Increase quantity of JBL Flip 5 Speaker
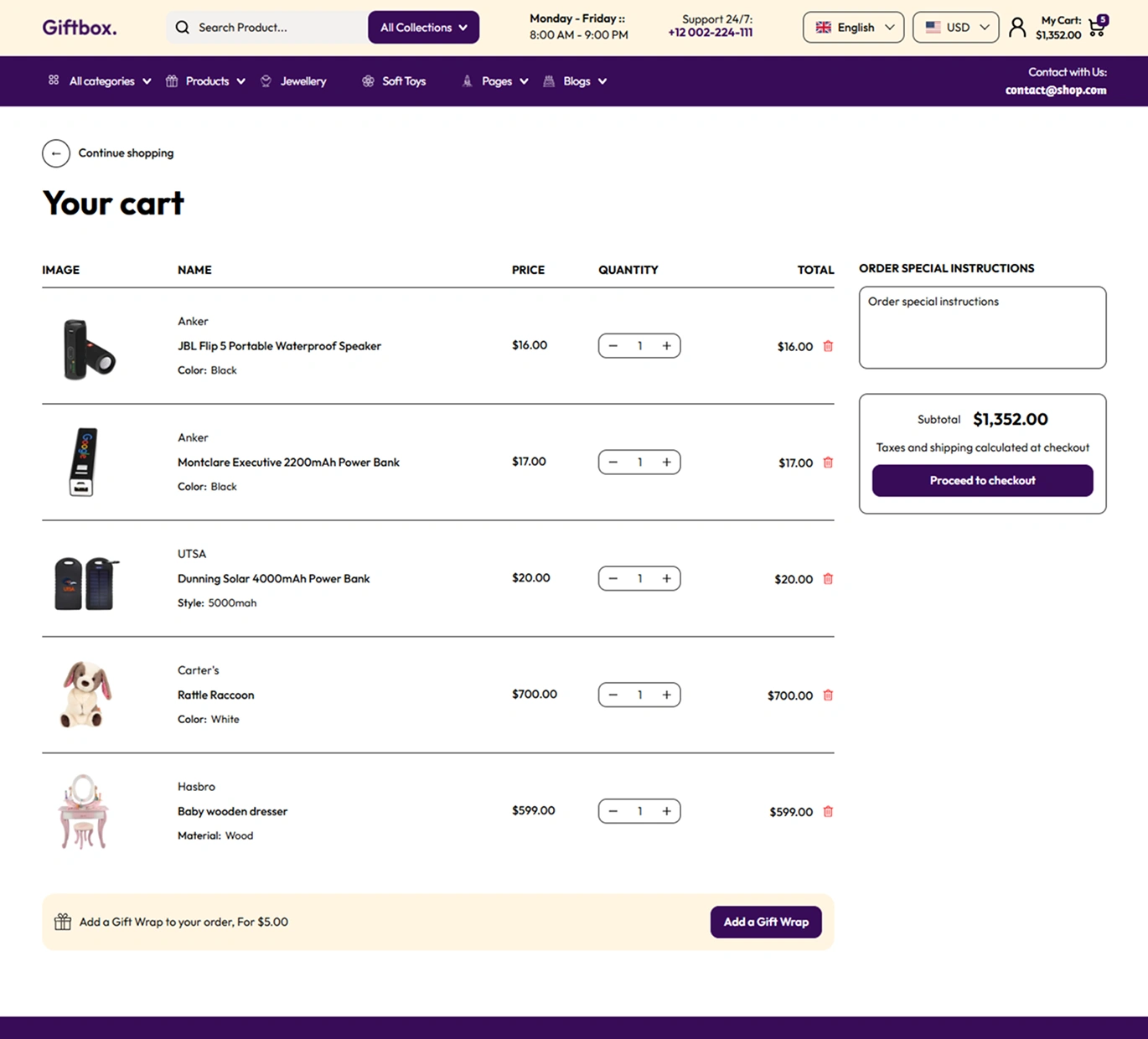Image resolution: width=1148 pixels, height=1039 pixels. [x=666, y=346]
